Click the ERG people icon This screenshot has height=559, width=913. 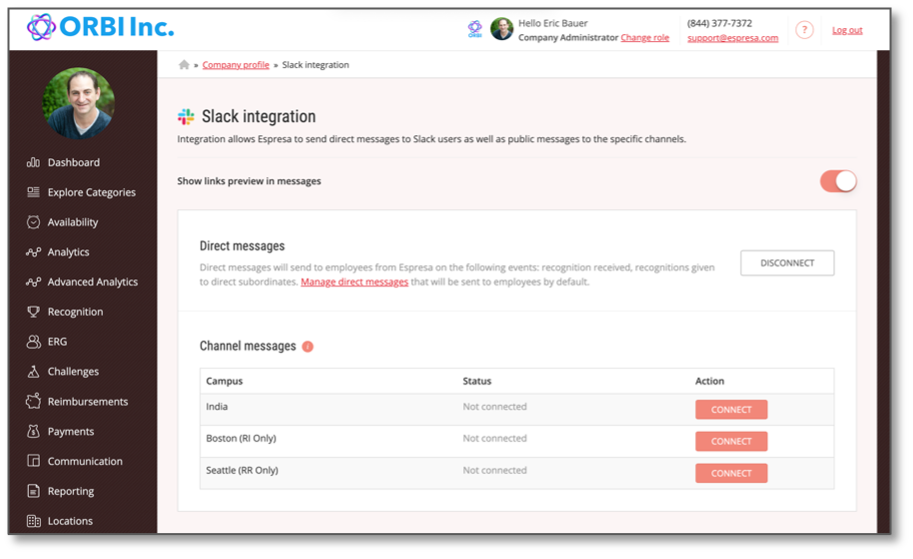[33, 342]
